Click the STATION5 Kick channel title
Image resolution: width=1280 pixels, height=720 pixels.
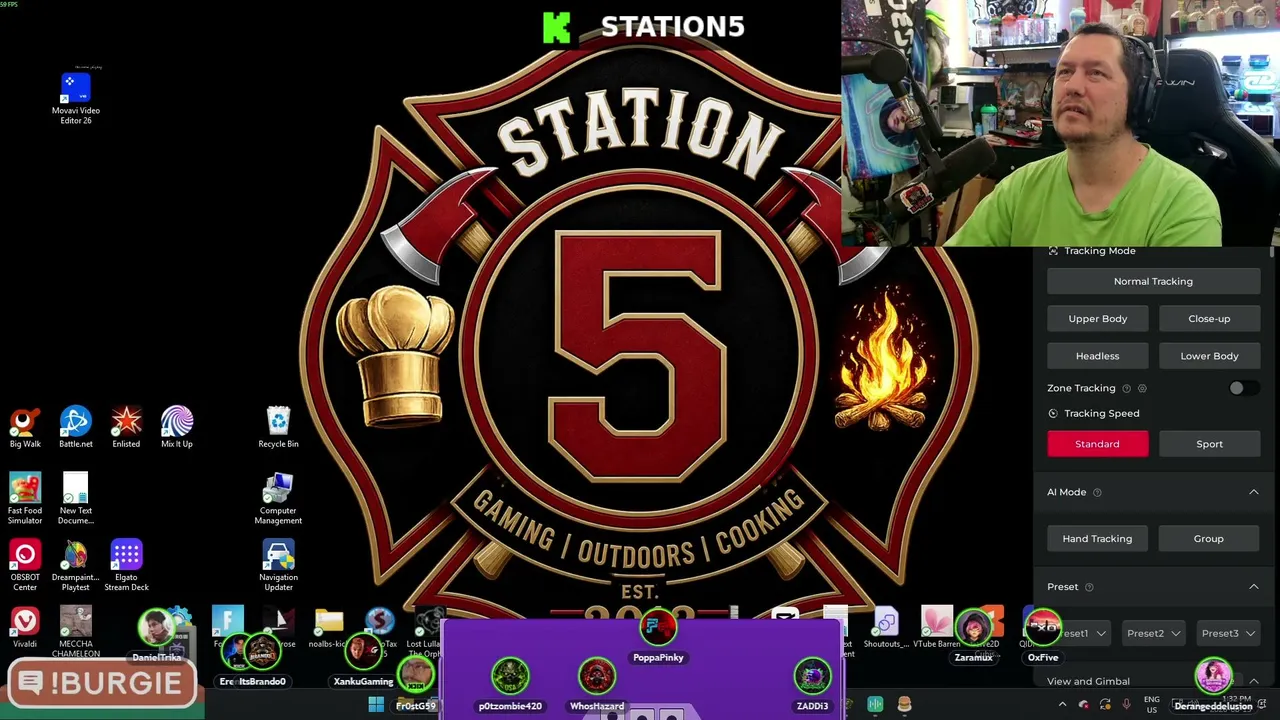click(x=672, y=27)
